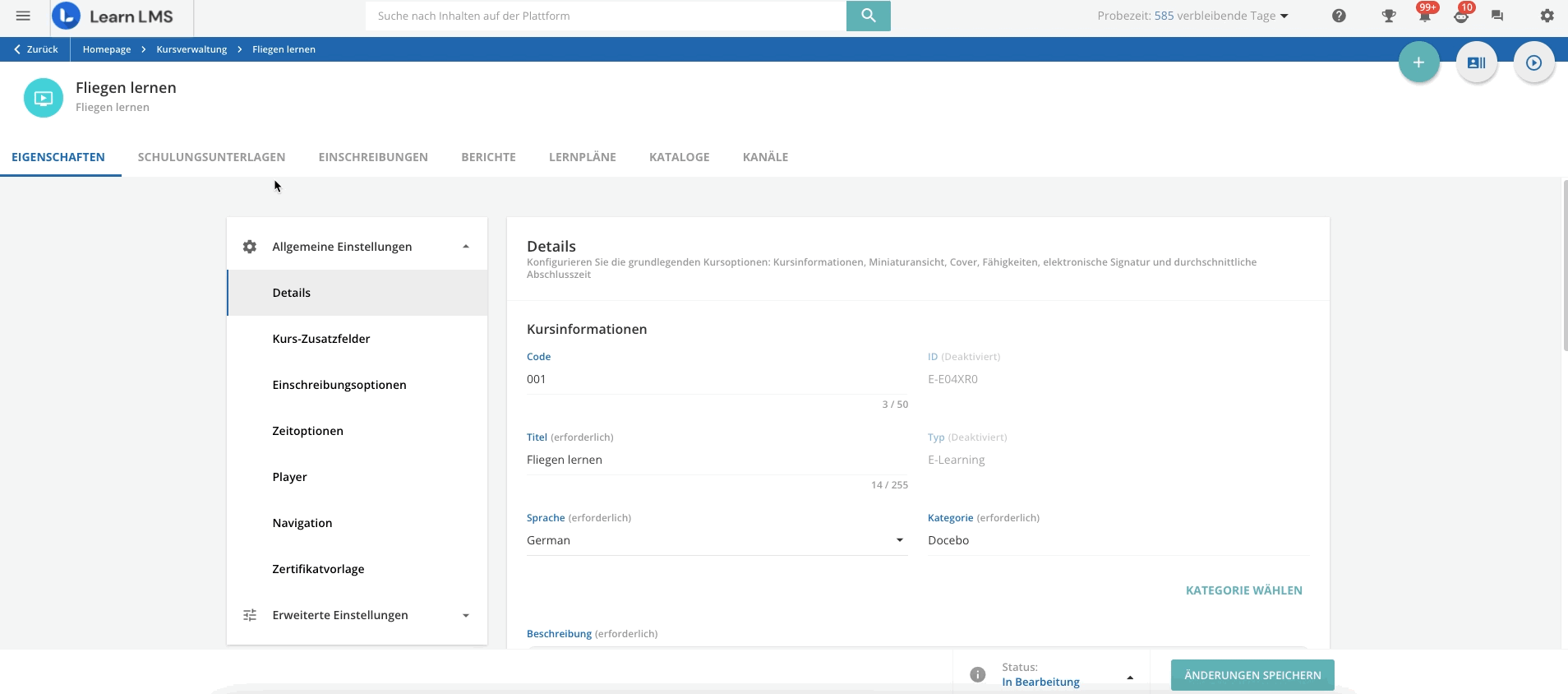Click the course type icon beside title

(x=44, y=98)
